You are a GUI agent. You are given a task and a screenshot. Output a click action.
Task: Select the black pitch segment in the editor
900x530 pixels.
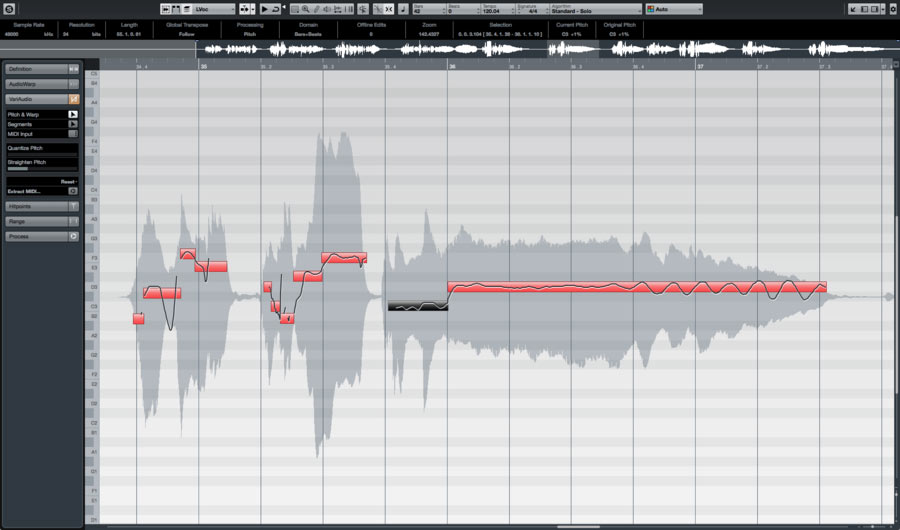[x=417, y=306]
